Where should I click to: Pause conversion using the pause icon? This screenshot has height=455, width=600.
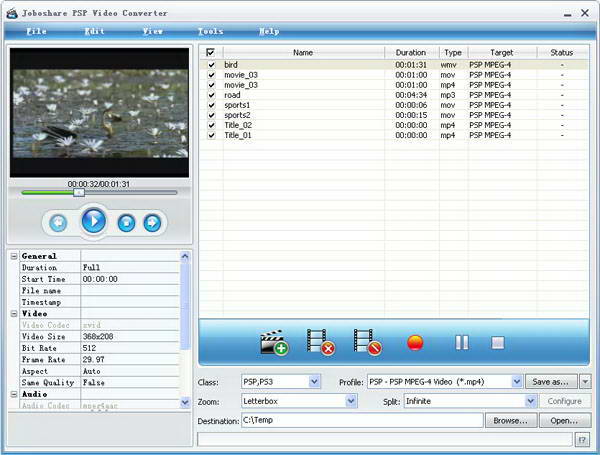coord(462,343)
